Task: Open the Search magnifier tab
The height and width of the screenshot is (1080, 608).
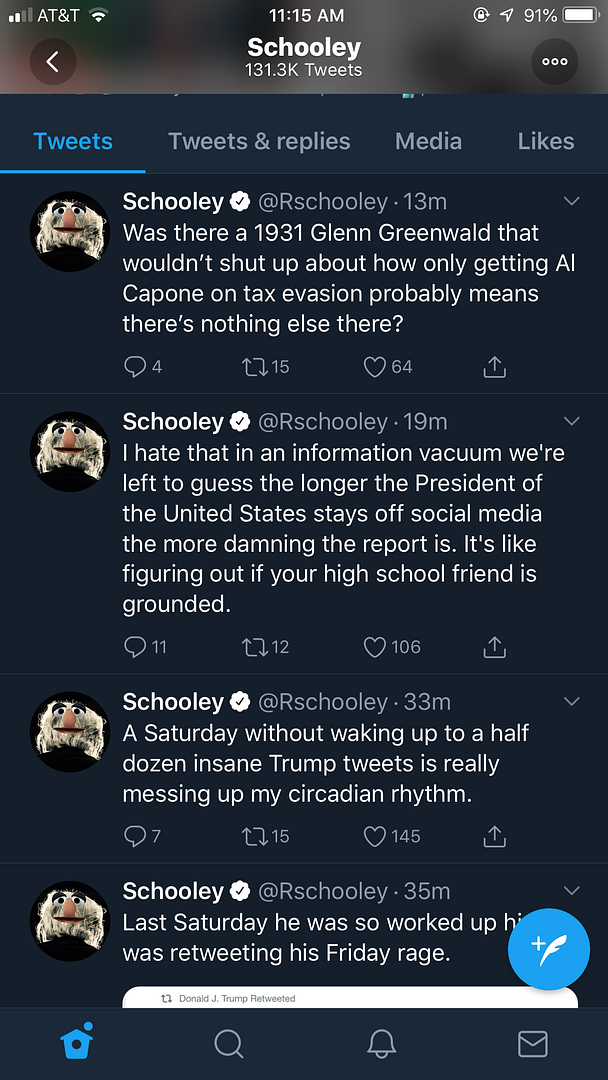Action: tap(229, 1044)
